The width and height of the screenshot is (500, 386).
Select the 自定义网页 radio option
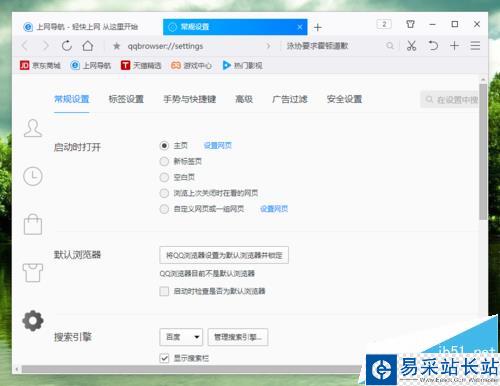point(164,209)
